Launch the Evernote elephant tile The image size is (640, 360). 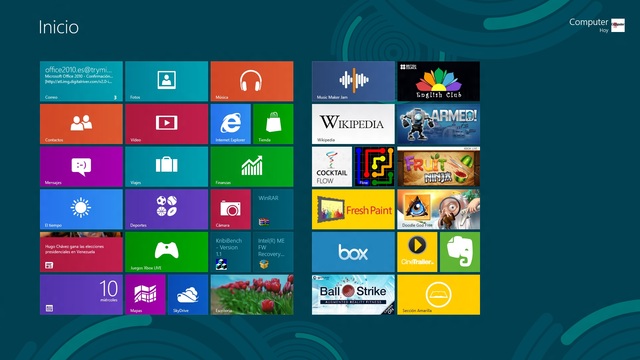click(x=460, y=252)
